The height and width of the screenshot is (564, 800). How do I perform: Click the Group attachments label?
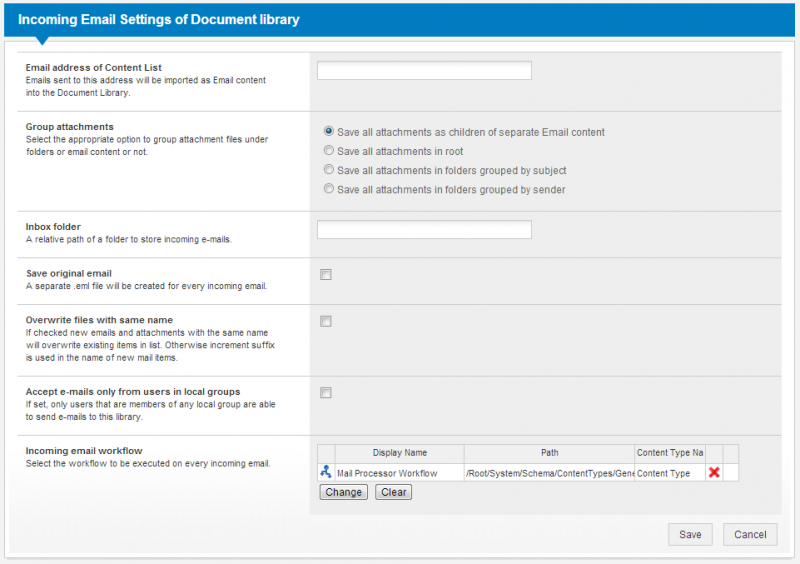pyautogui.click(x=70, y=127)
